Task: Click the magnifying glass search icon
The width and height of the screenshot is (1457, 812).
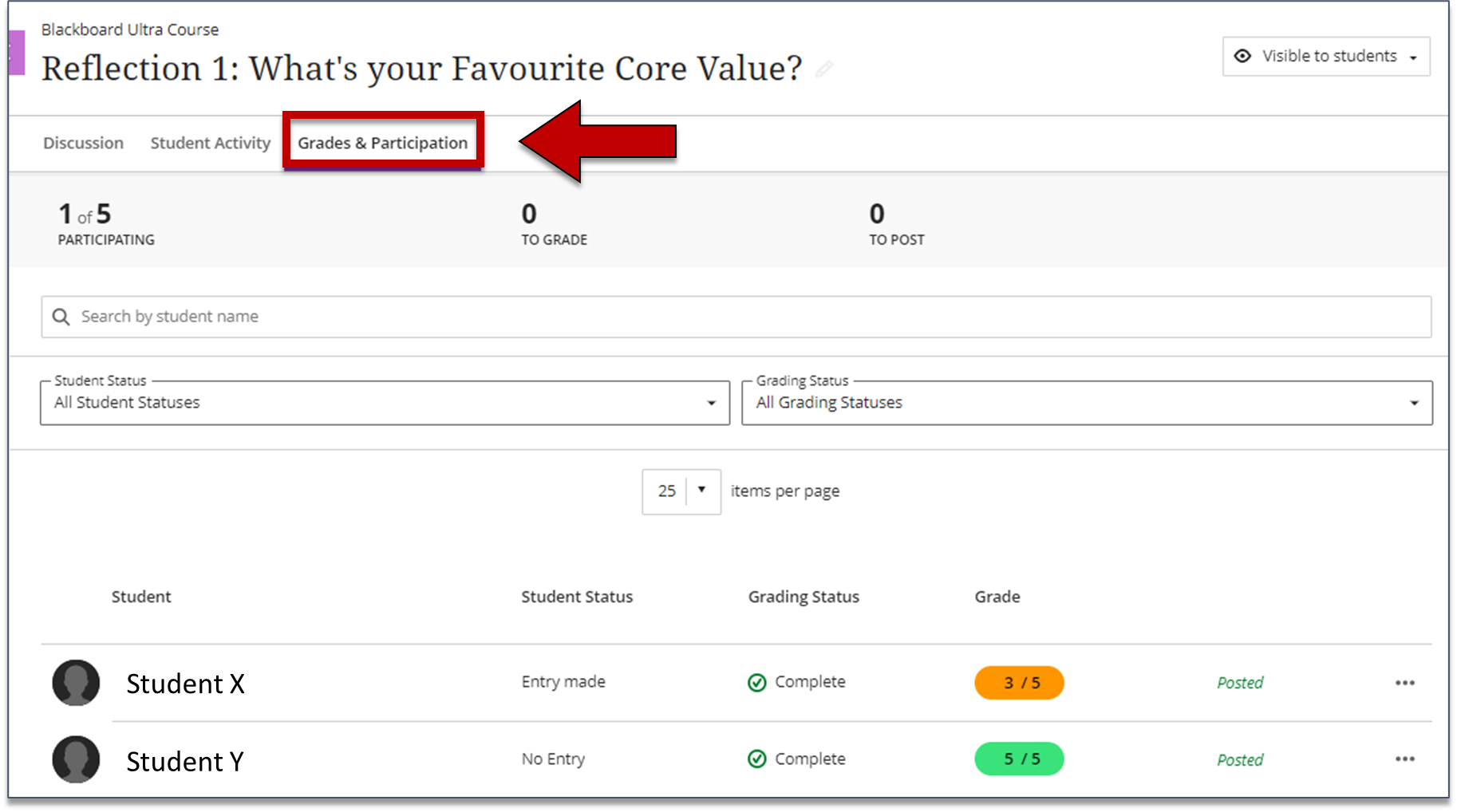Action: point(61,316)
